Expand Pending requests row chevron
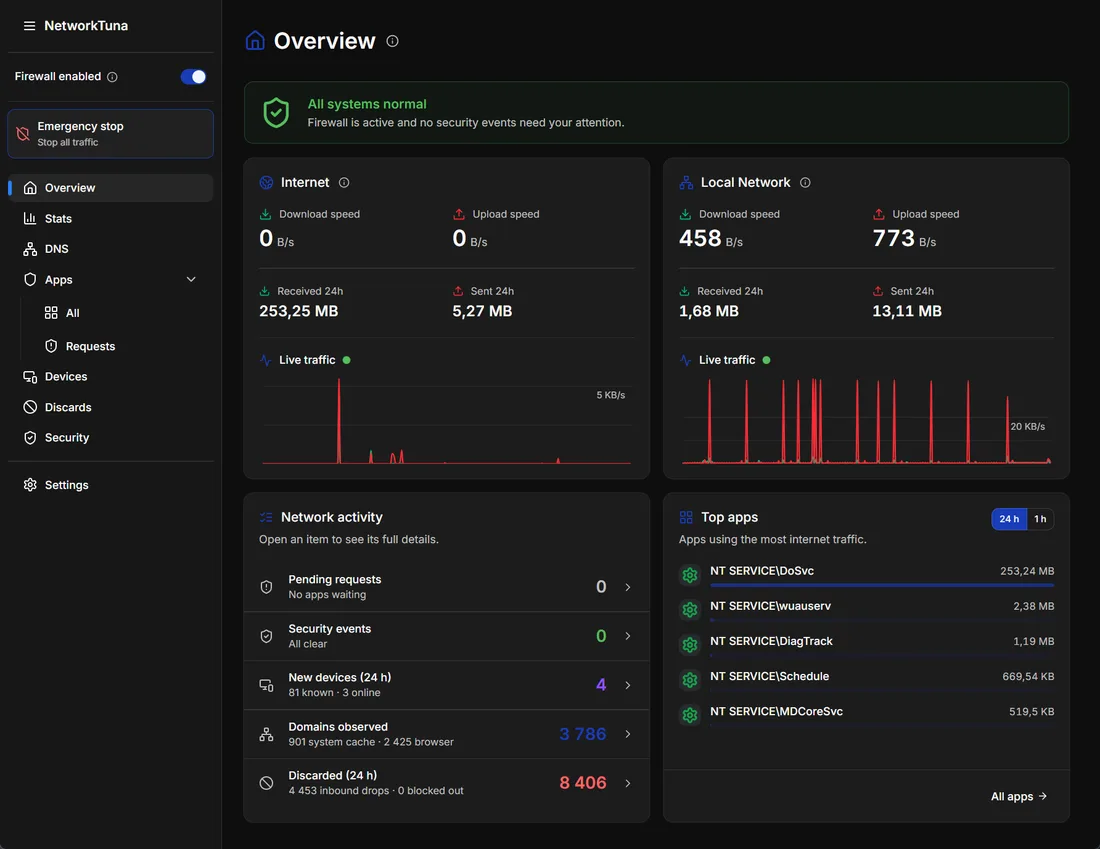The height and width of the screenshot is (849, 1100). coord(628,587)
